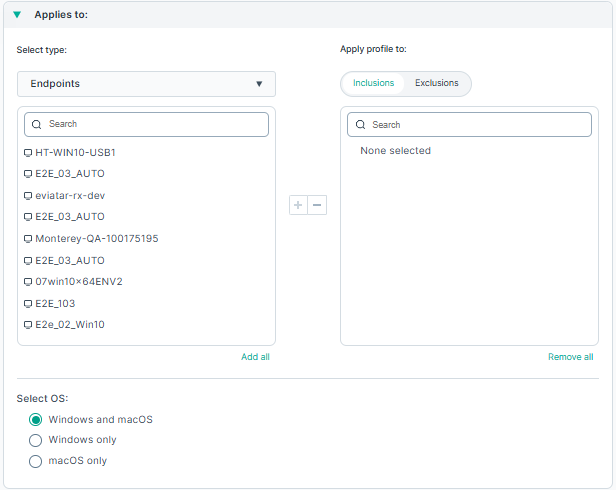Click the computer icon beside eviatar-rx-dev
Image resolution: width=616 pixels, height=490 pixels.
(28, 196)
